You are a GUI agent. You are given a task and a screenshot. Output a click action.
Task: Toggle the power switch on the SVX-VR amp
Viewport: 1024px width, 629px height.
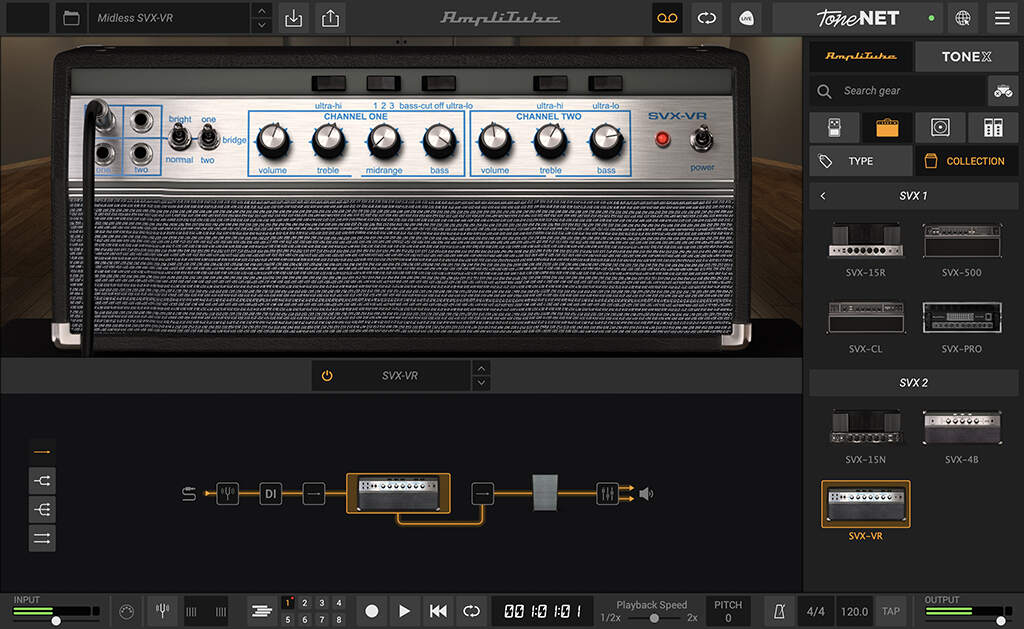pyautogui.click(x=703, y=140)
